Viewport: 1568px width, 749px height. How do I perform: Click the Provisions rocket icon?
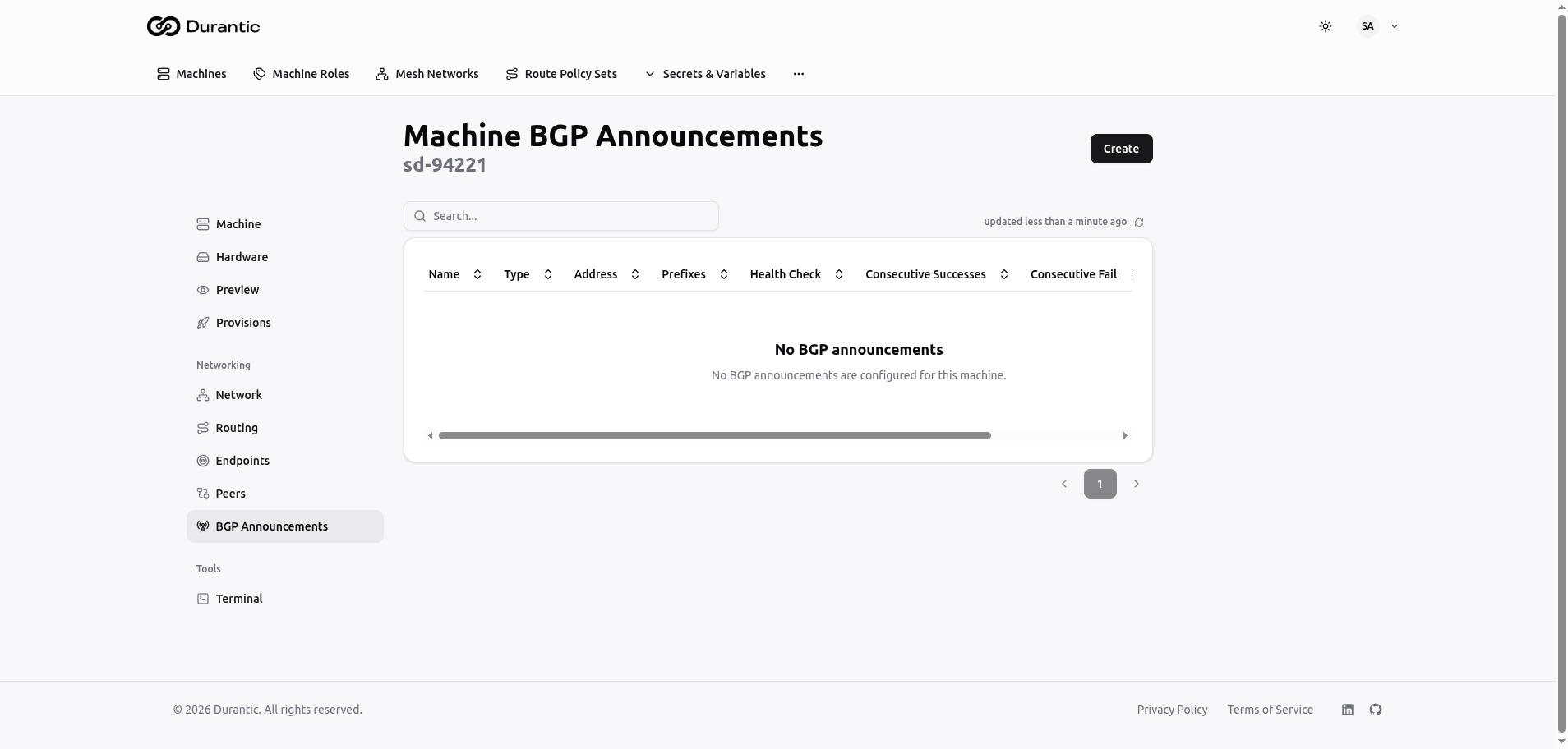[203, 323]
